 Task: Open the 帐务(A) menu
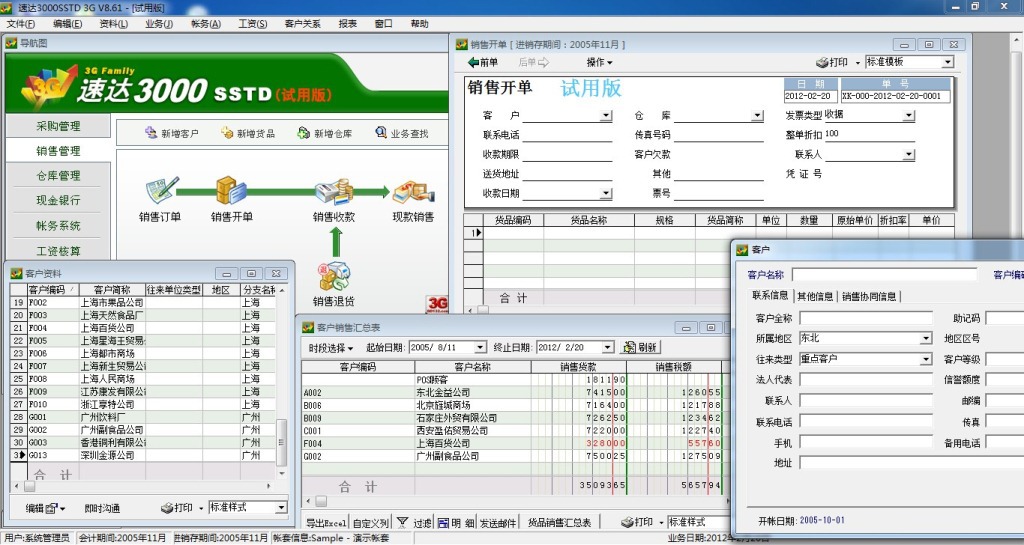click(206, 23)
